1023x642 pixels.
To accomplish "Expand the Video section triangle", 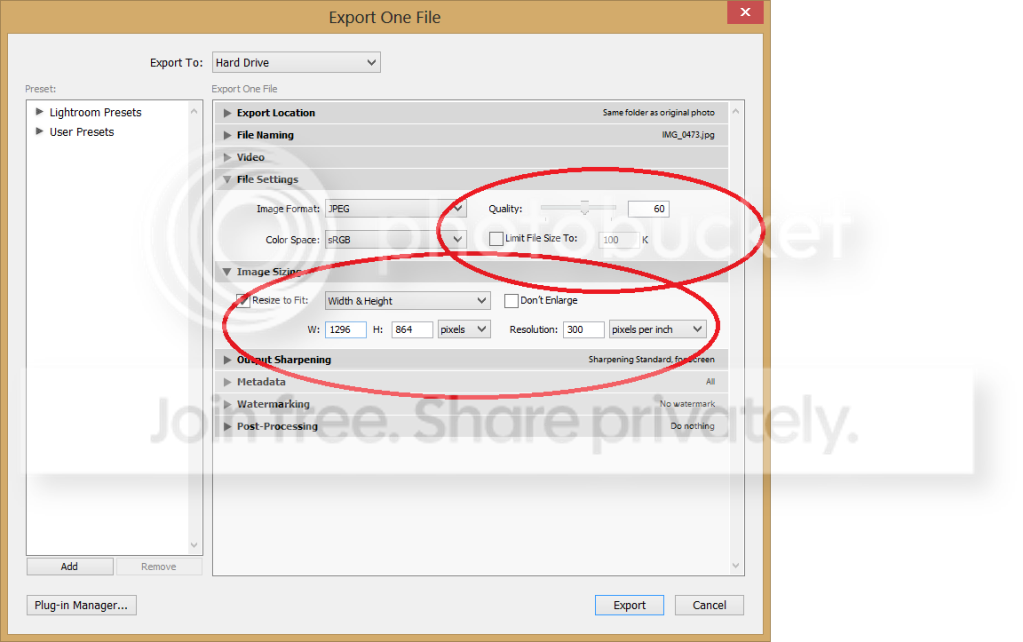I will pos(228,157).
